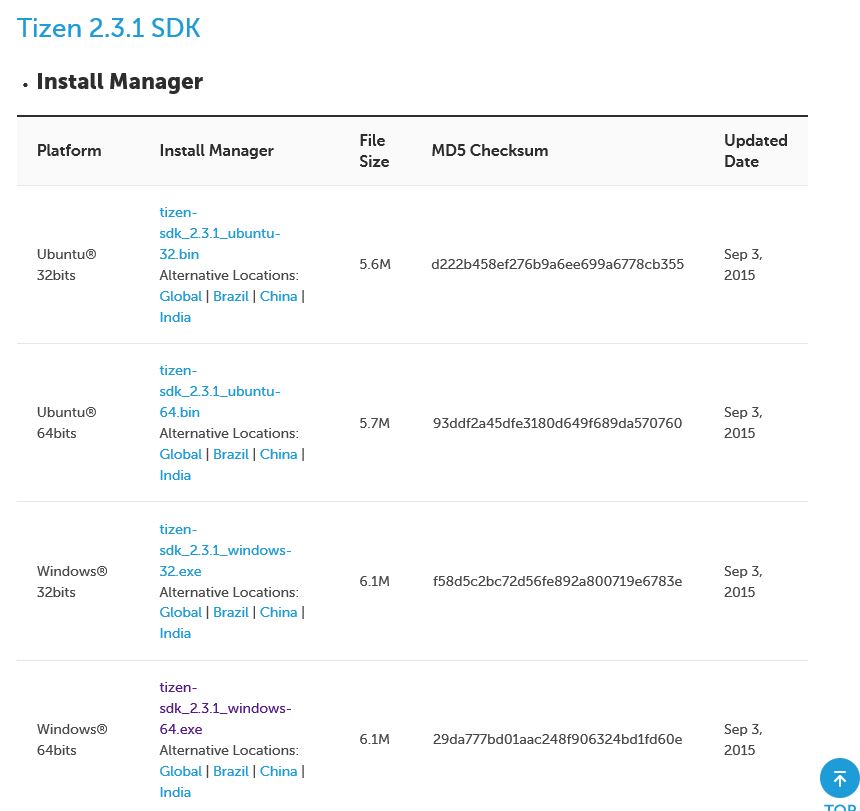Click Sep 3, 2015 date for Windows 64bits
The width and height of the screenshot is (860, 811).
click(743, 739)
